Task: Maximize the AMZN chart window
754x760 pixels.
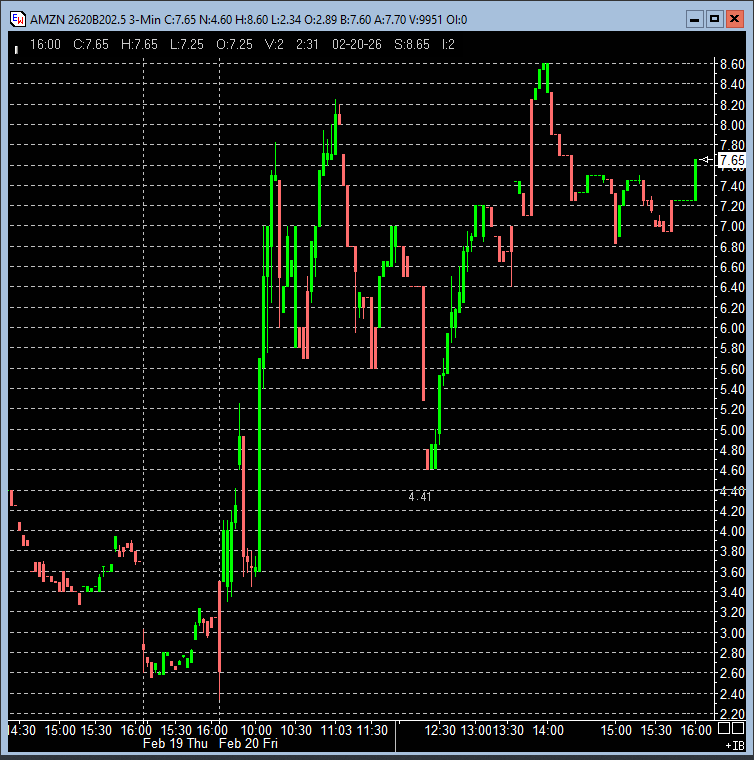Action: pyautogui.click(x=714, y=19)
